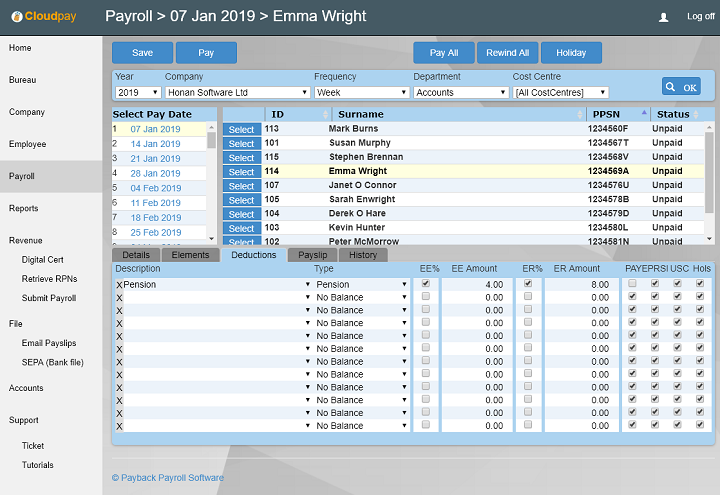Switch to the Payslip tab
The width and height of the screenshot is (720, 495).
click(313, 255)
